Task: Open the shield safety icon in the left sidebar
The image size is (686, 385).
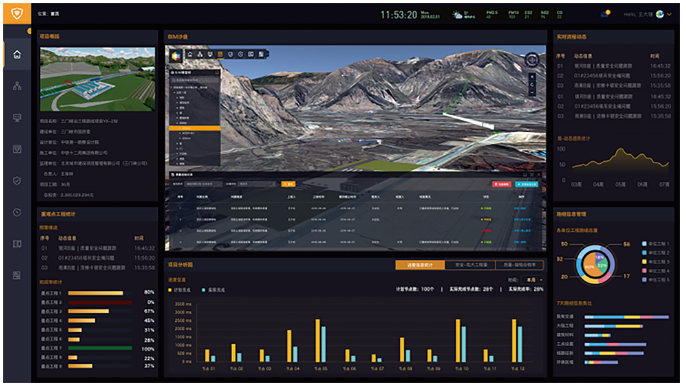Action: [17, 181]
